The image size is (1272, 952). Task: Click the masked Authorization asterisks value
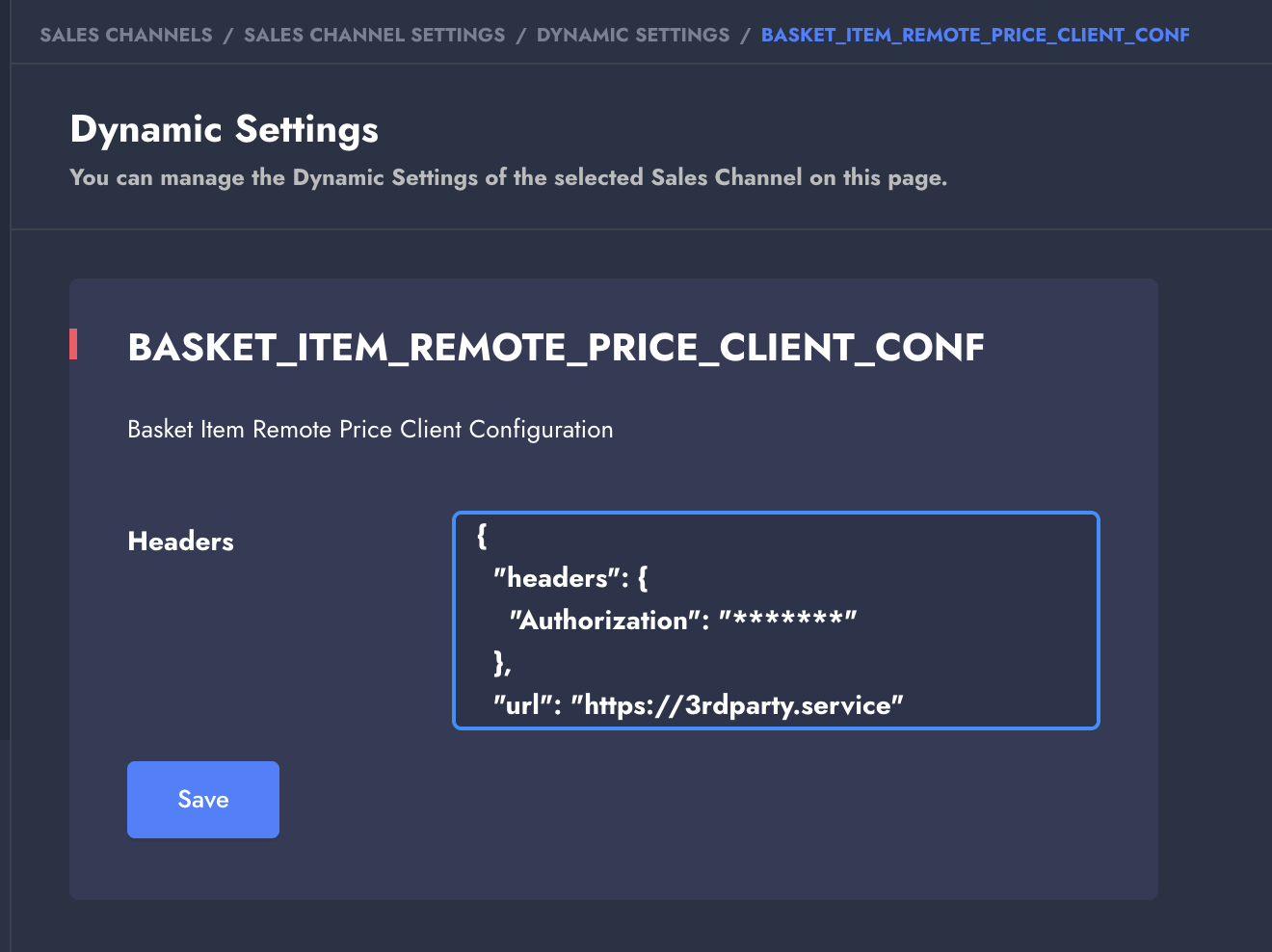(x=788, y=620)
